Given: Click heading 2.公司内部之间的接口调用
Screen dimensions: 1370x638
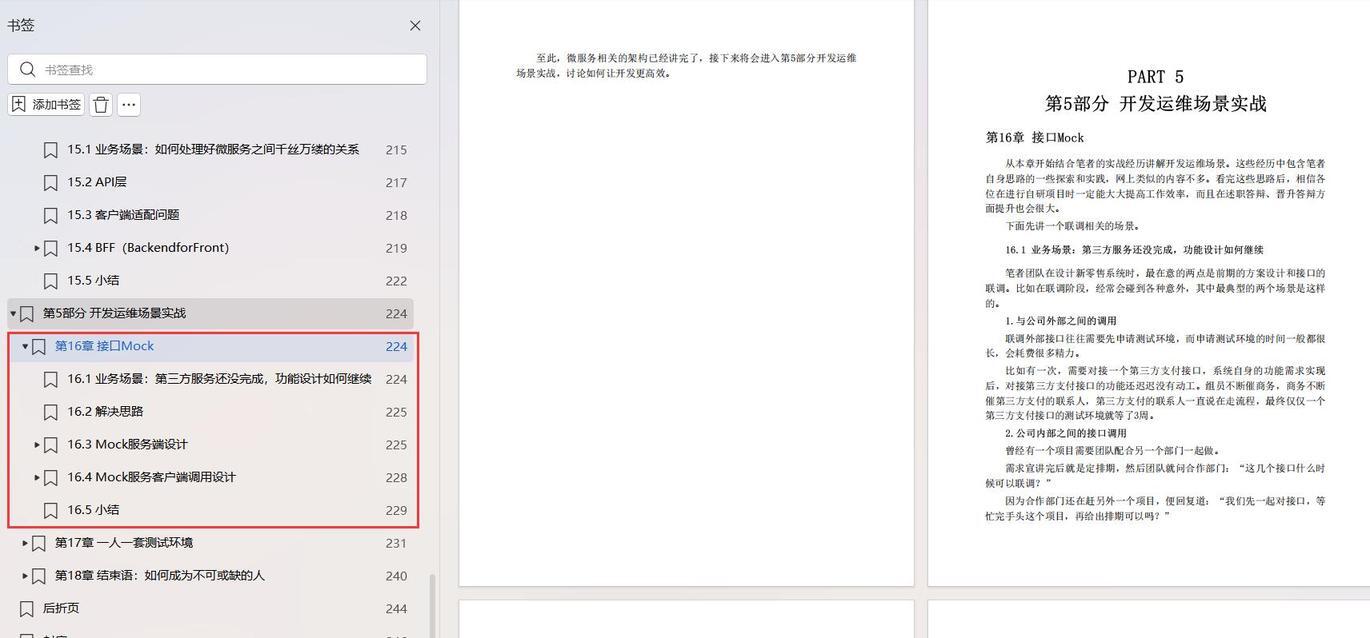Looking at the screenshot, I should tap(1065, 433).
